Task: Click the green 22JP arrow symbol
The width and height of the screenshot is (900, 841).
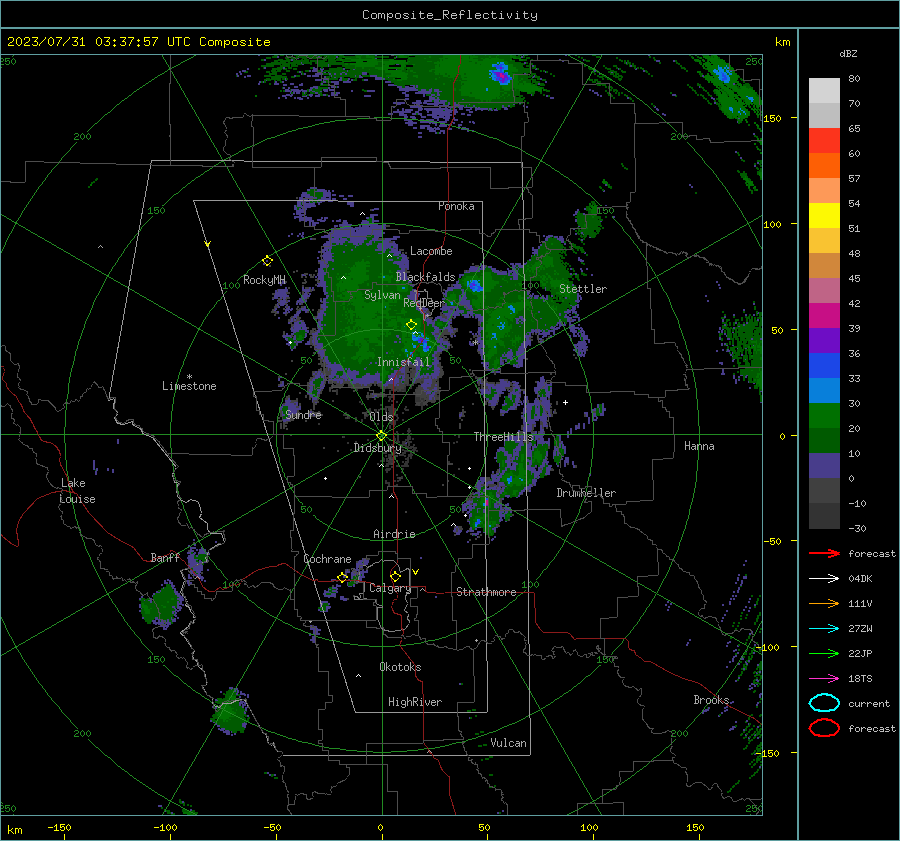Action: [824, 653]
